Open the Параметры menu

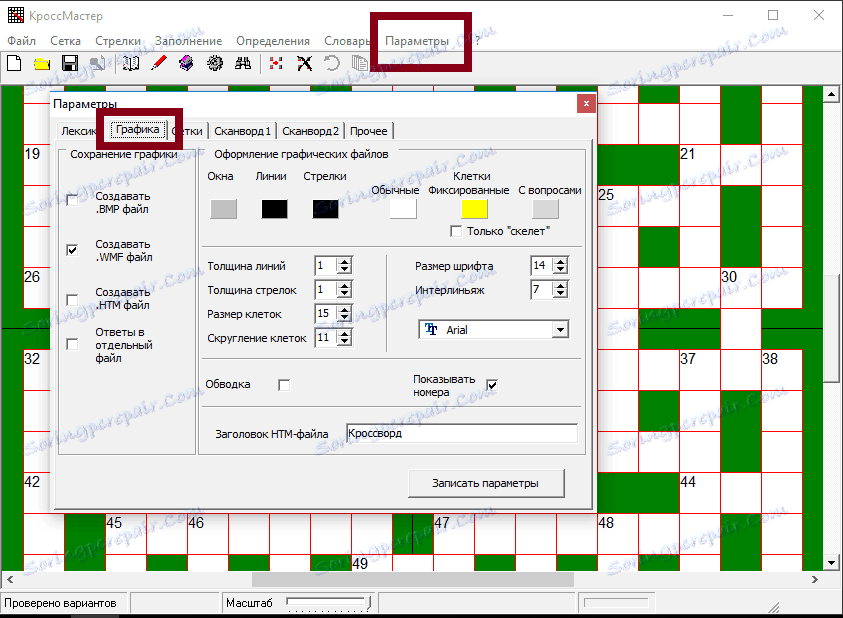pos(417,41)
